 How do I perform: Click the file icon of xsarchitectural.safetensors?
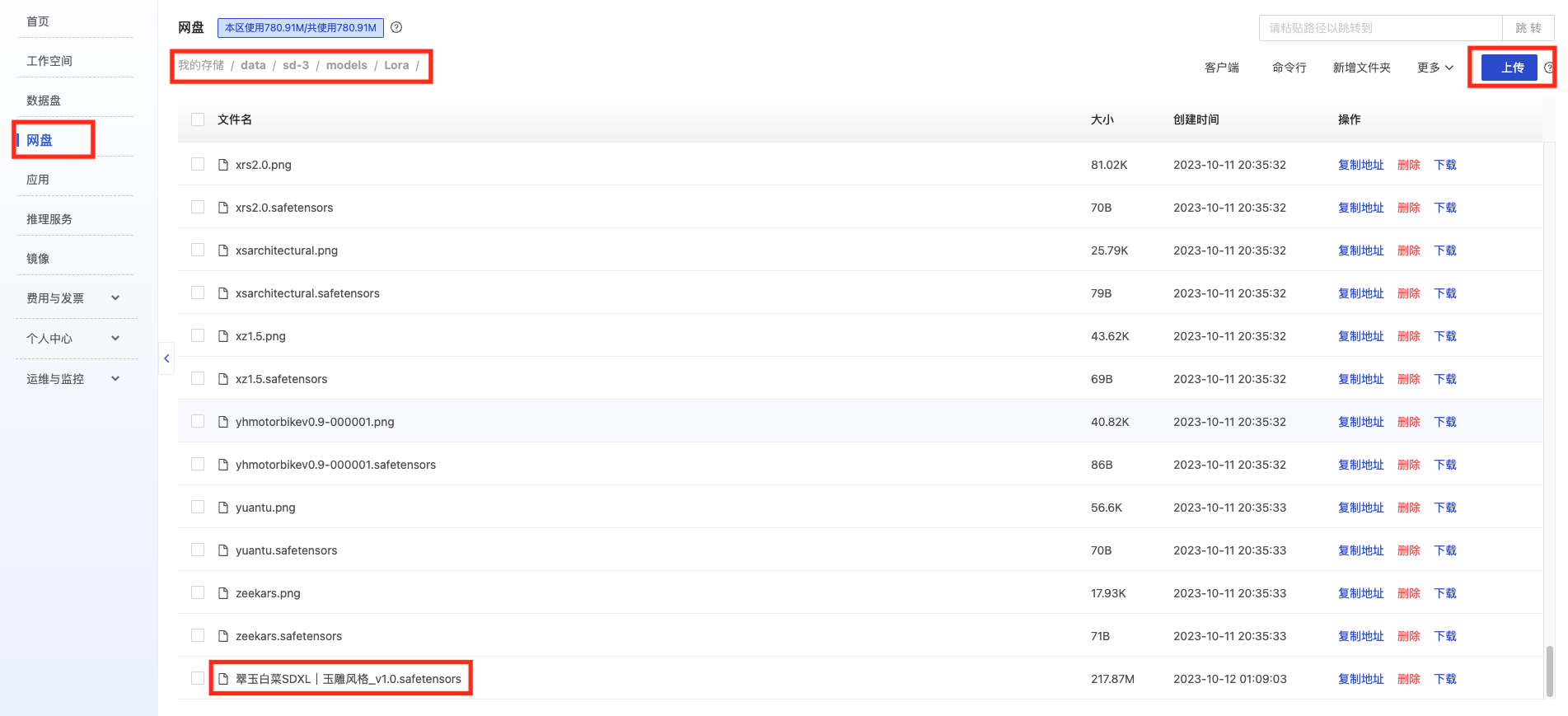point(222,293)
